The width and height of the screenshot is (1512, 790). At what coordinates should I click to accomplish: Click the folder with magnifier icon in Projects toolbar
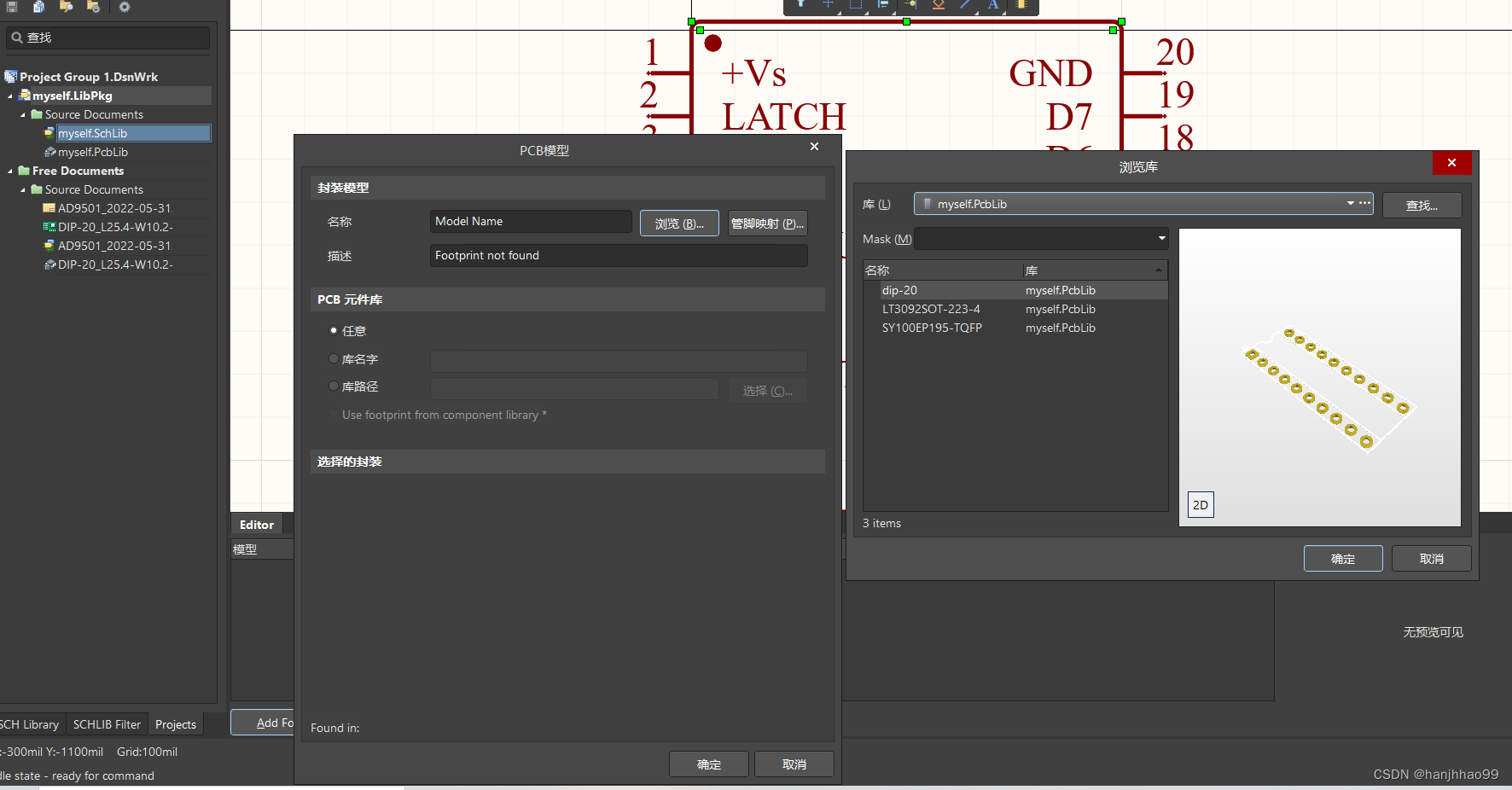(66, 6)
